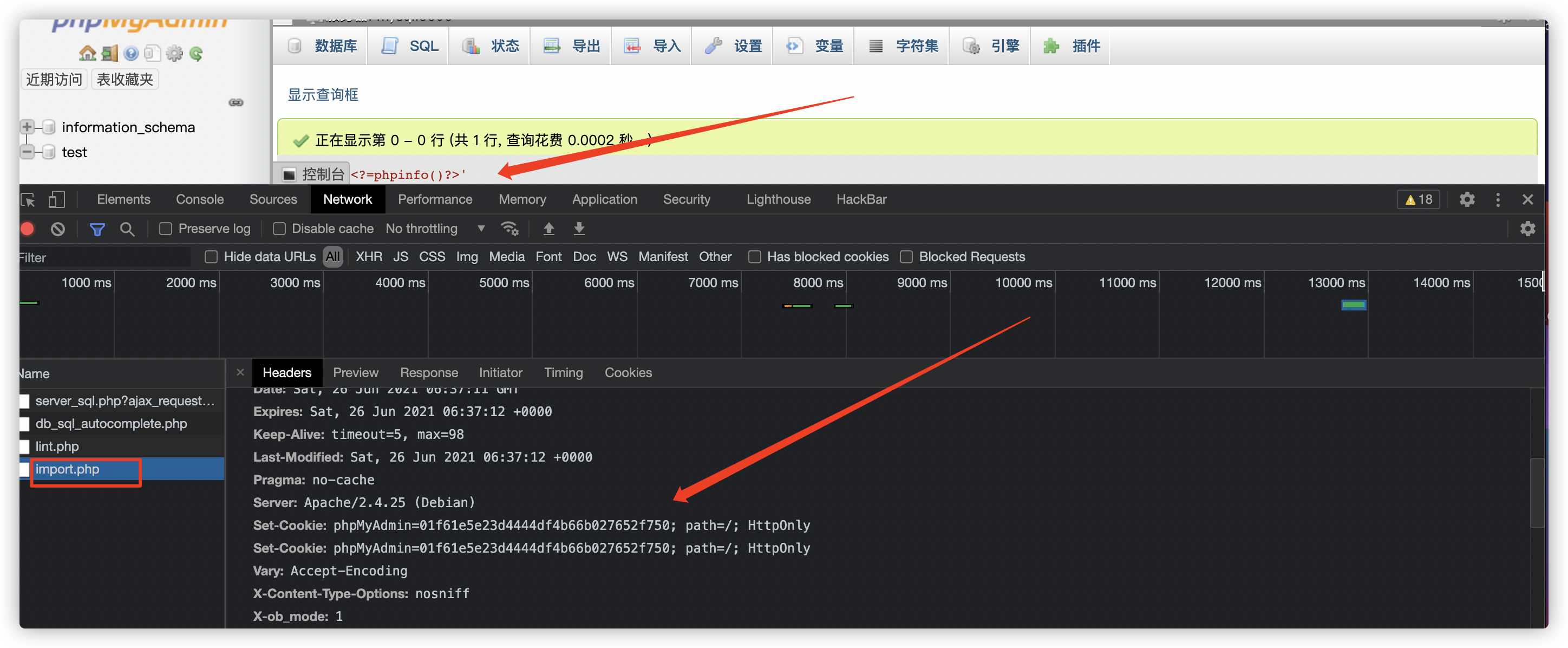This screenshot has height=648, width=1568.
Task: Toggle the device toolbar icon
Action: pyautogui.click(x=57, y=200)
